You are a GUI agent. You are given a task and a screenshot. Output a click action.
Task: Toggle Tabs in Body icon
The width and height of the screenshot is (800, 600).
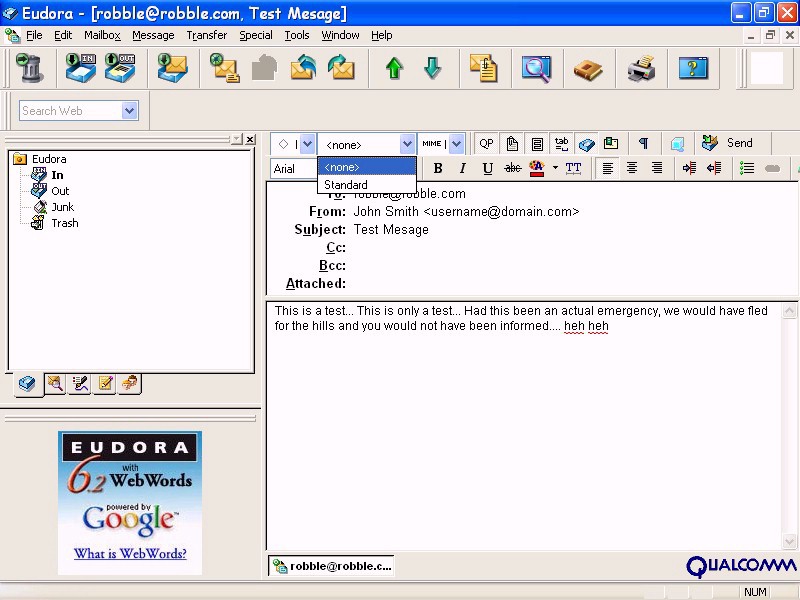tap(561, 144)
